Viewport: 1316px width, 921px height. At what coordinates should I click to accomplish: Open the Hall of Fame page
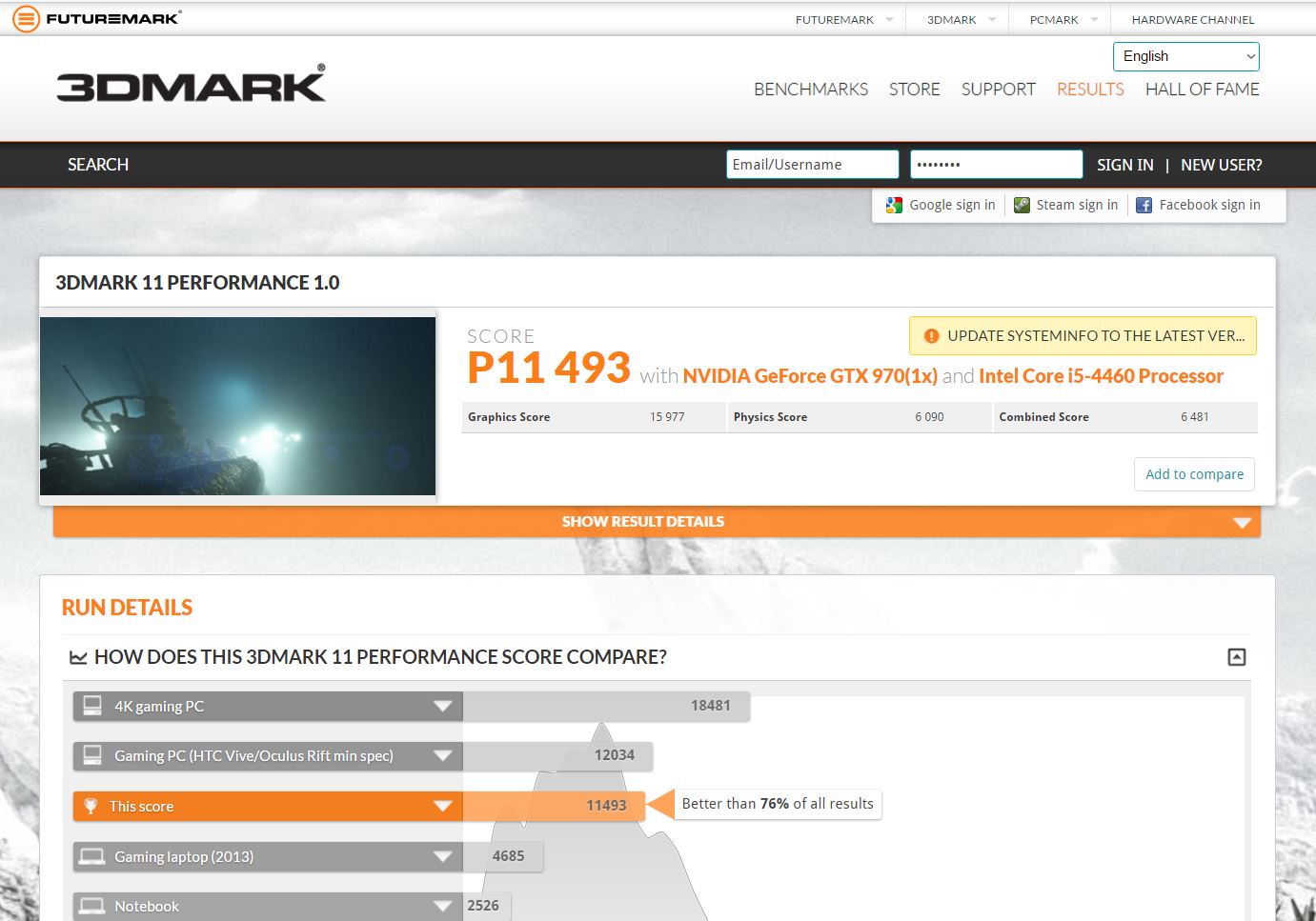point(1203,90)
